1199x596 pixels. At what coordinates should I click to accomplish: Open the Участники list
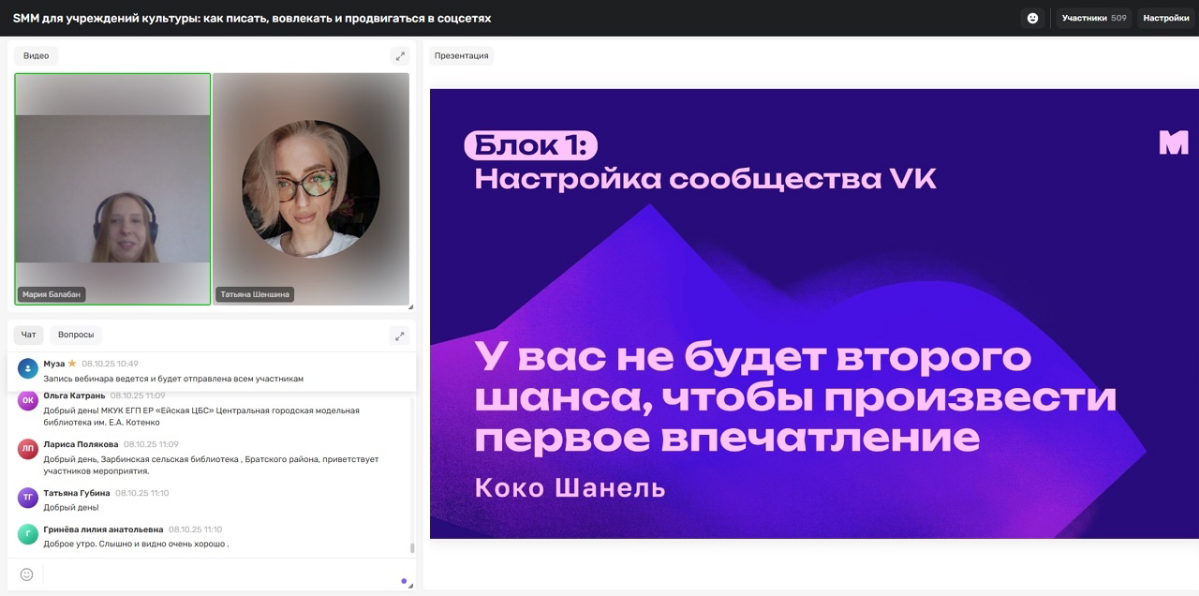click(x=1093, y=18)
